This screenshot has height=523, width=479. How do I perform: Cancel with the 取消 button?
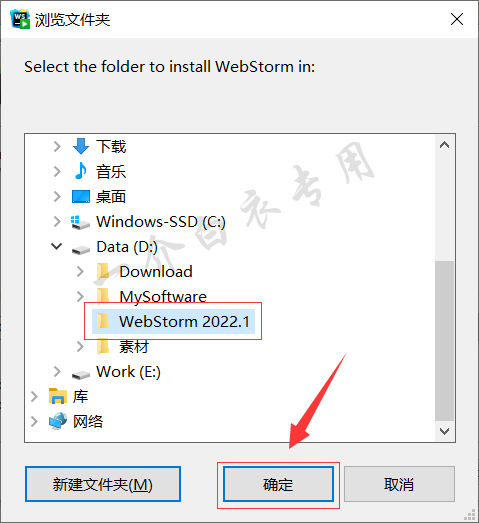399,484
